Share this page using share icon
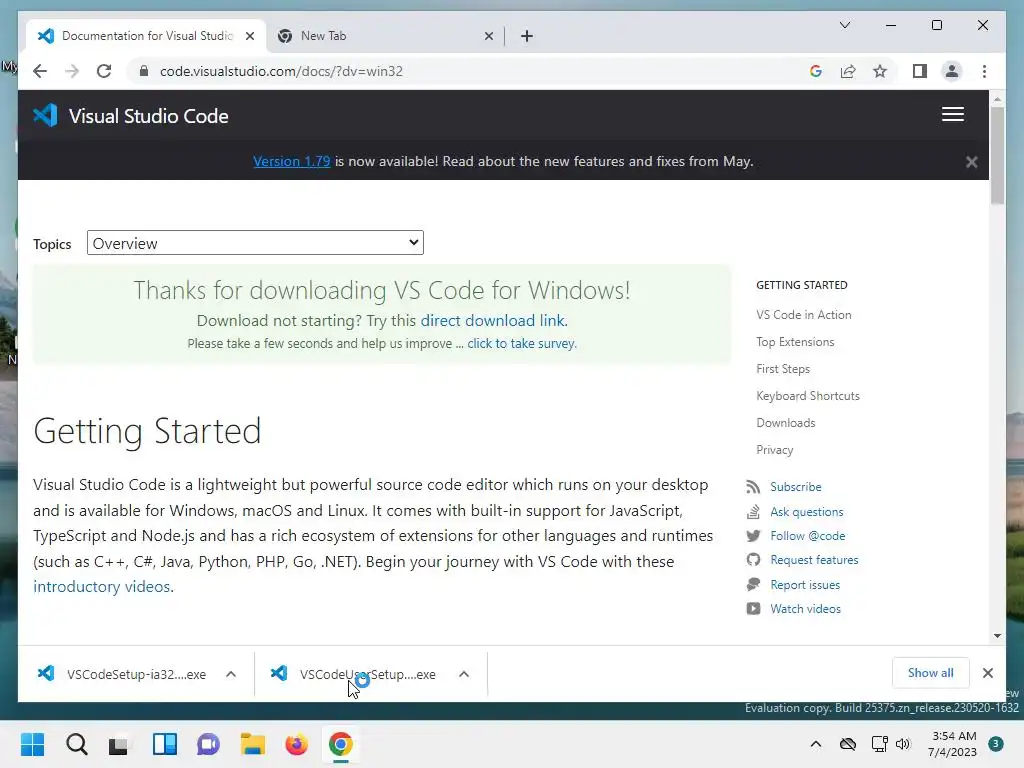 848,71
